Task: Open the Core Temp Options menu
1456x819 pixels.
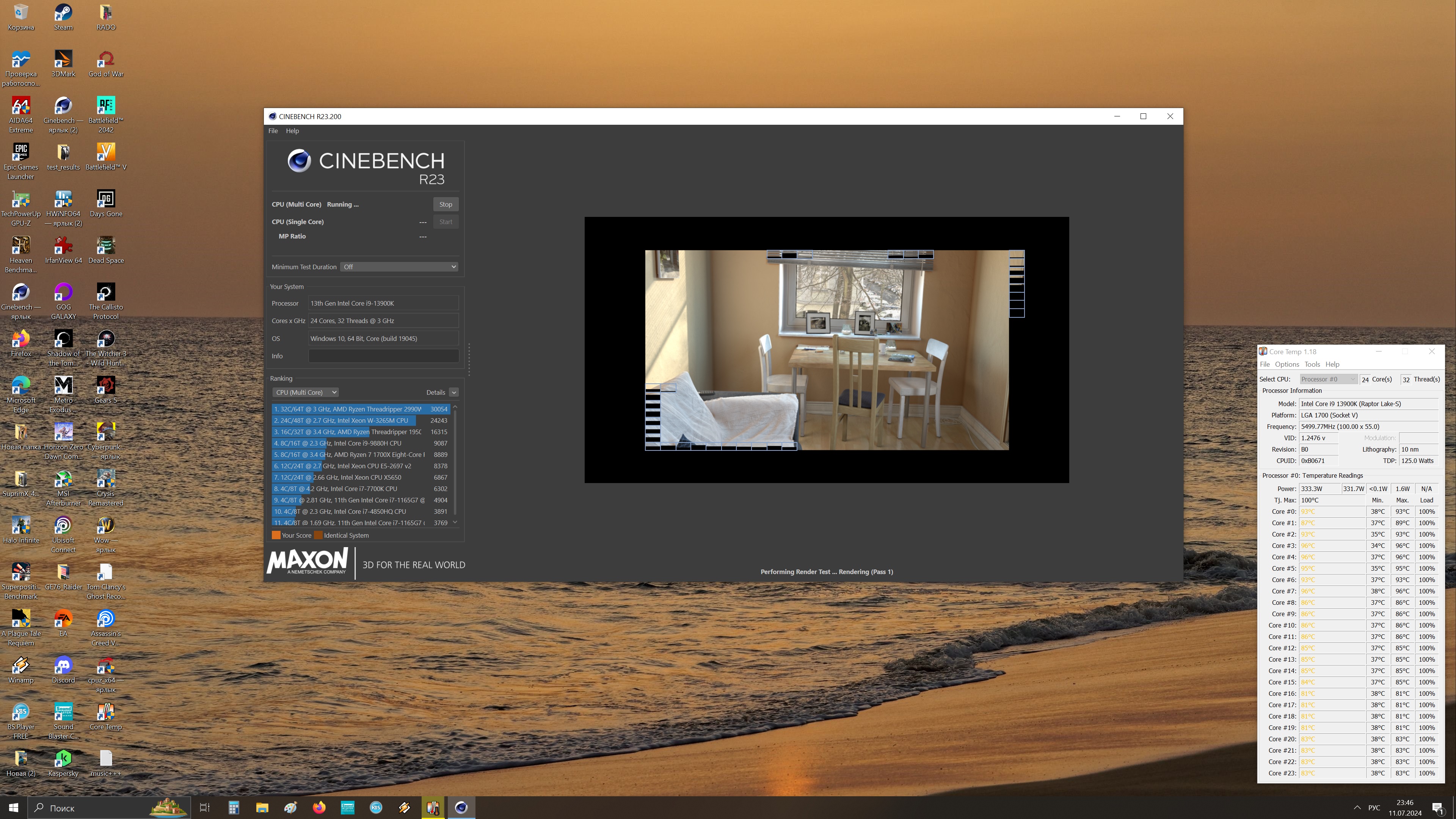Action: coord(1287,364)
